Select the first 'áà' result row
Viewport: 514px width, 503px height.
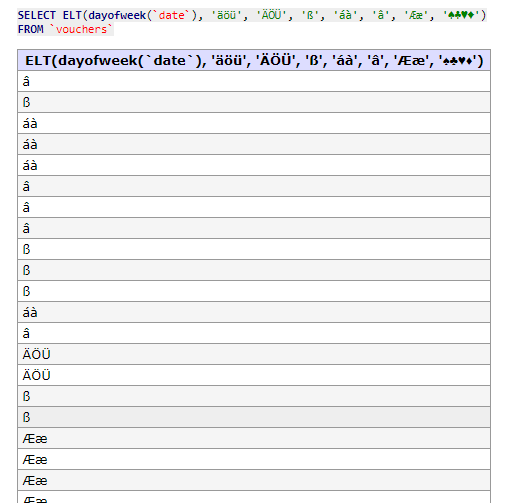click(254, 123)
